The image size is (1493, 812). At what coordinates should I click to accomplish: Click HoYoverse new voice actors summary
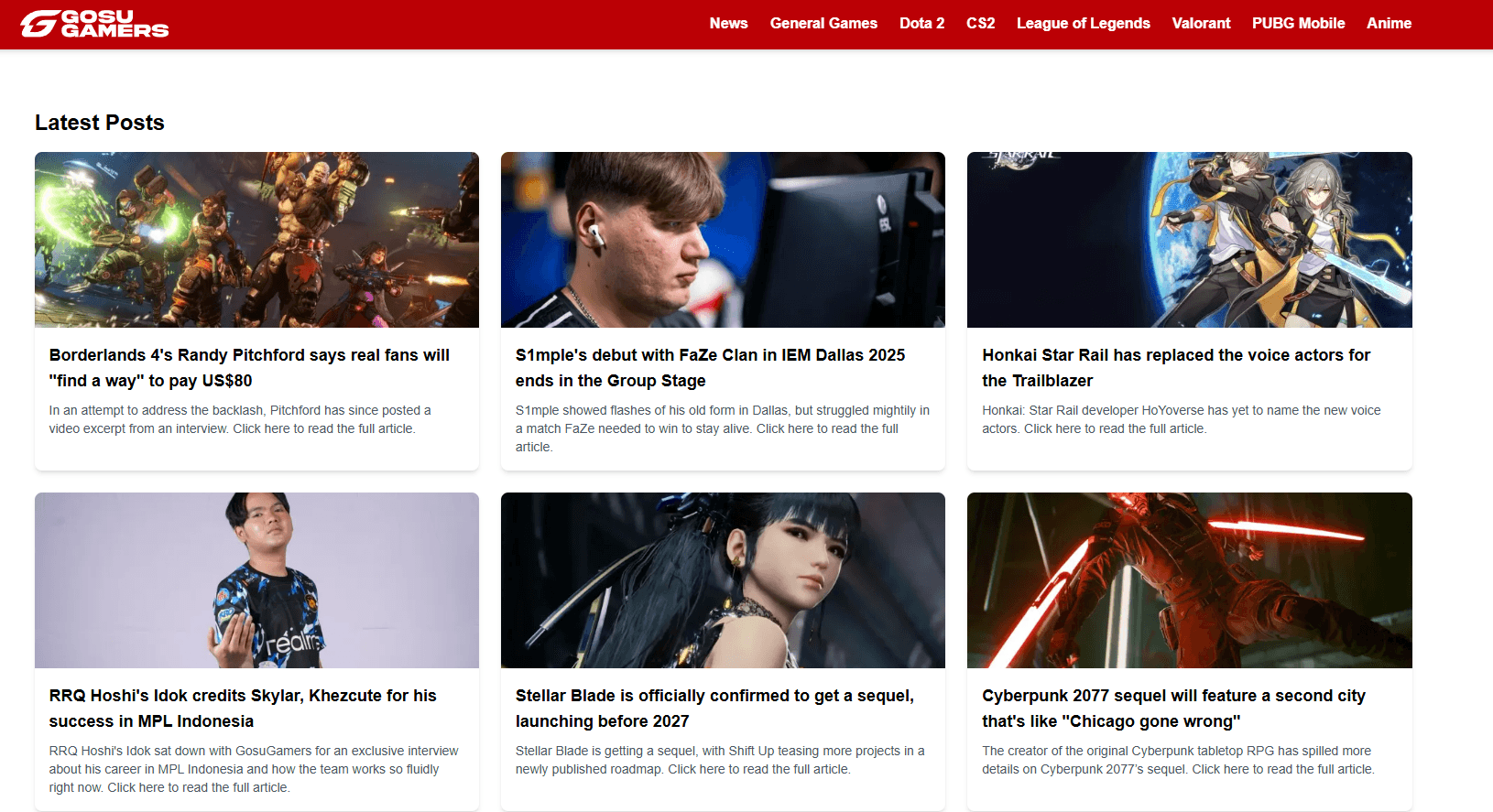click(x=1182, y=419)
